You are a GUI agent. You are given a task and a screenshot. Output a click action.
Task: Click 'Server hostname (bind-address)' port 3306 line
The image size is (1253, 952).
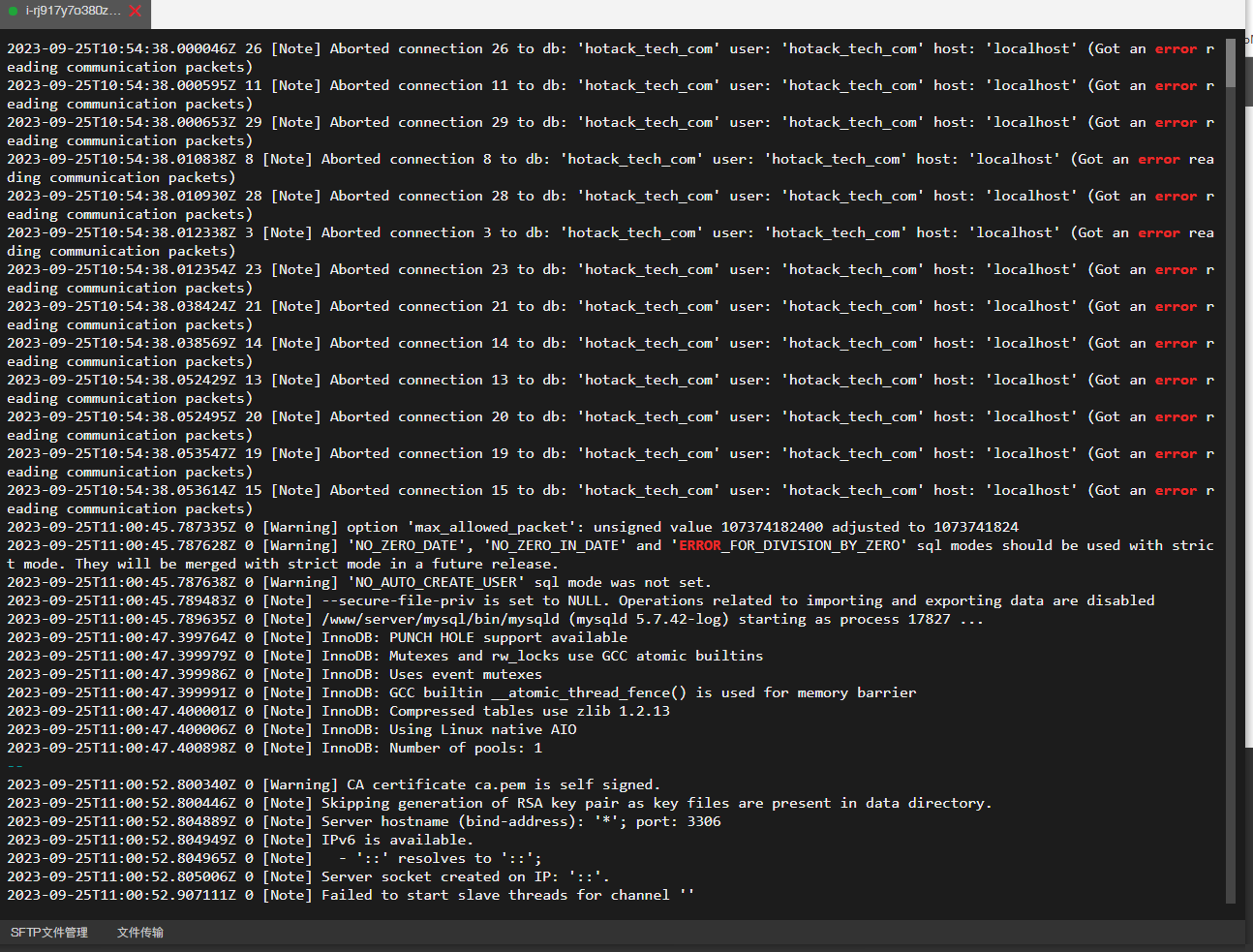pyautogui.click(x=364, y=821)
